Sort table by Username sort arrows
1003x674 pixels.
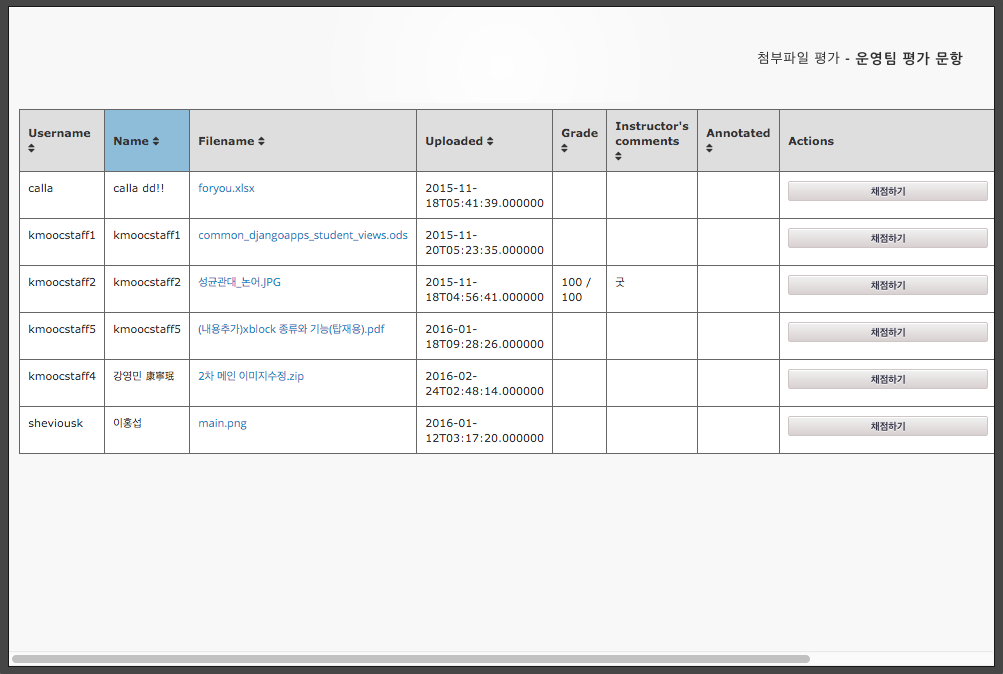(x=31, y=148)
